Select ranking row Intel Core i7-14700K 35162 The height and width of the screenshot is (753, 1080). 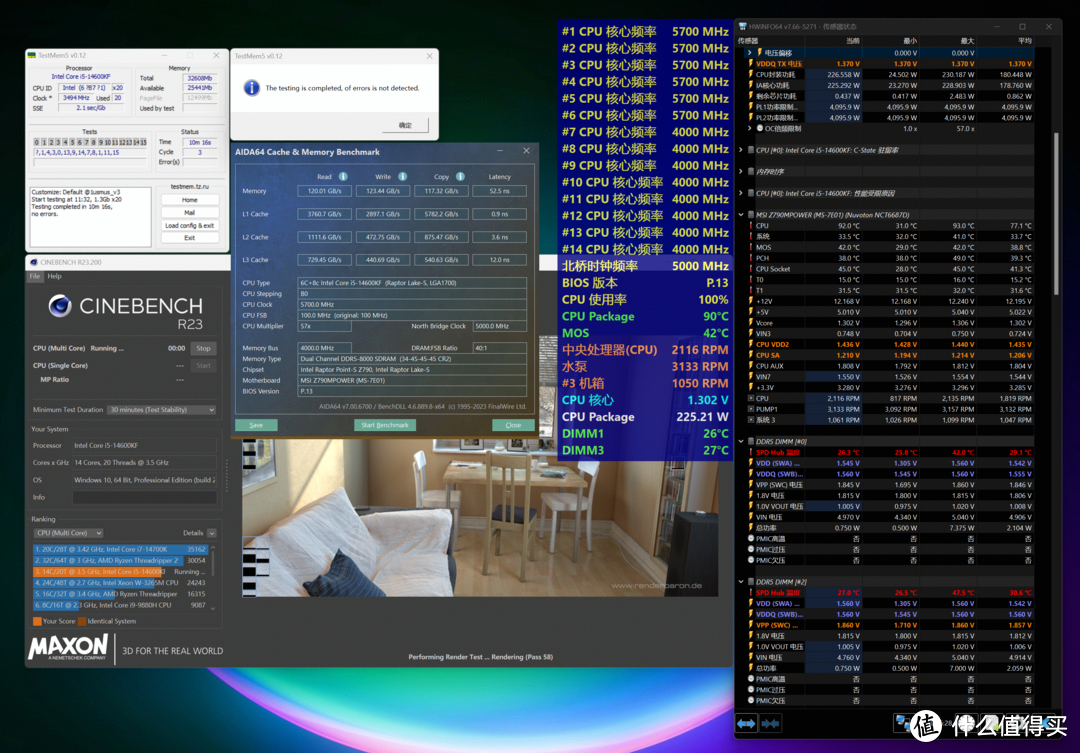click(121, 549)
